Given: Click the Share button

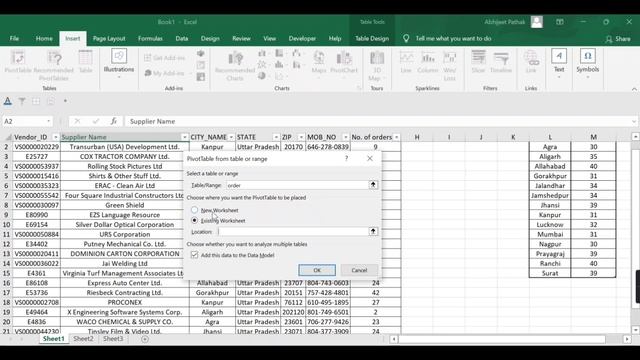Looking at the screenshot, I should tap(618, 39).
